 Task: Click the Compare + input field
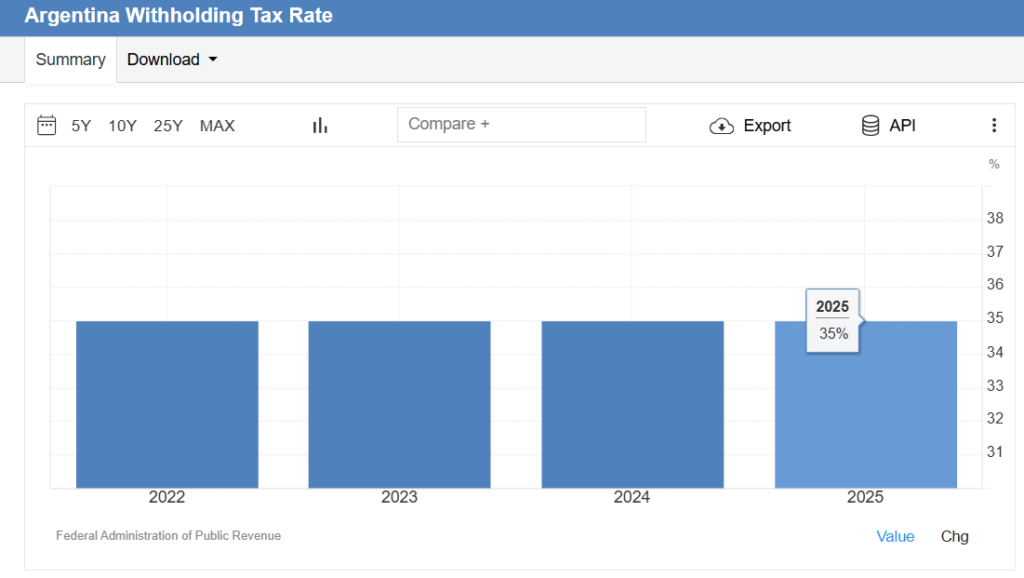pyautogui.click(x=521, y=125)
